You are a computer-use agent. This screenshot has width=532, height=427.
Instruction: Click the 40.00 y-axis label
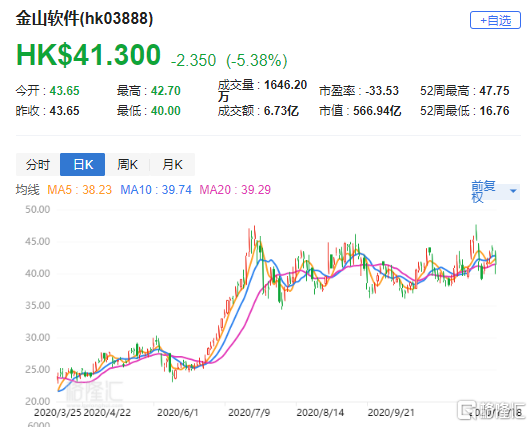(38, 273)
